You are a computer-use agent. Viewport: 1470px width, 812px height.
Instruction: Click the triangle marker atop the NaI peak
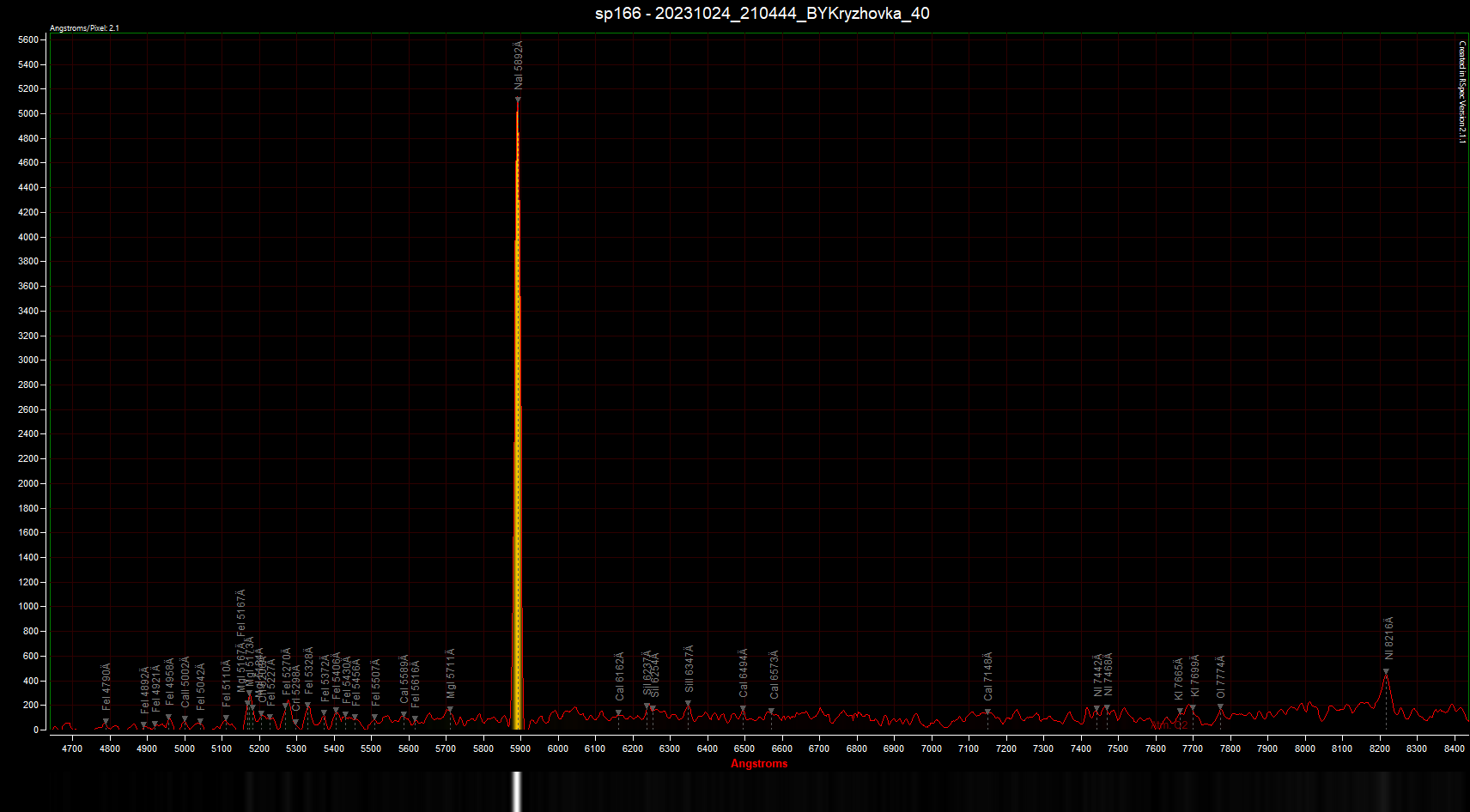[x=518, y=100]
